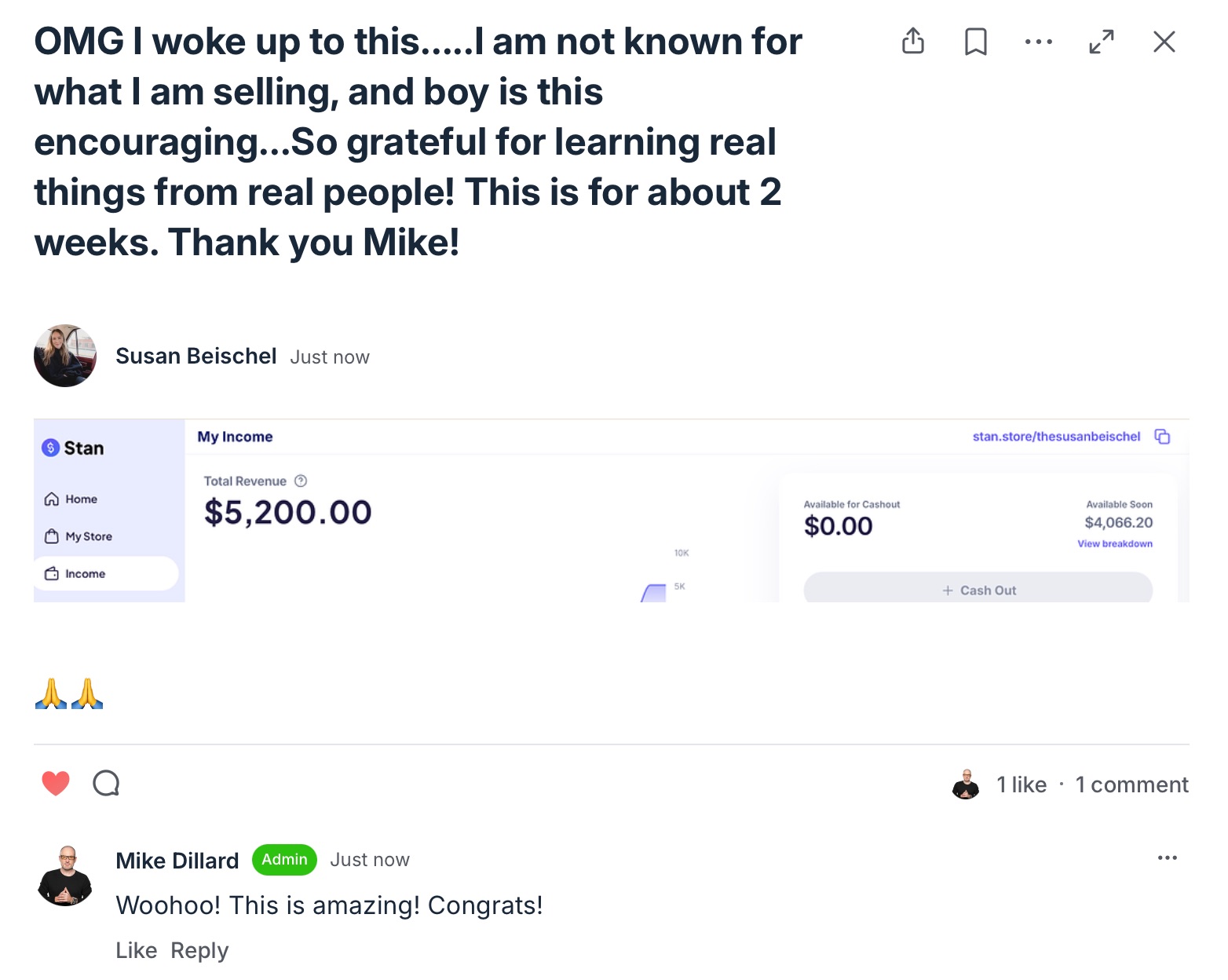The width and height of the screenshot is (1228, 980).
Task: Like Mike Dillard's comment
Action: (x=137, y=951)
